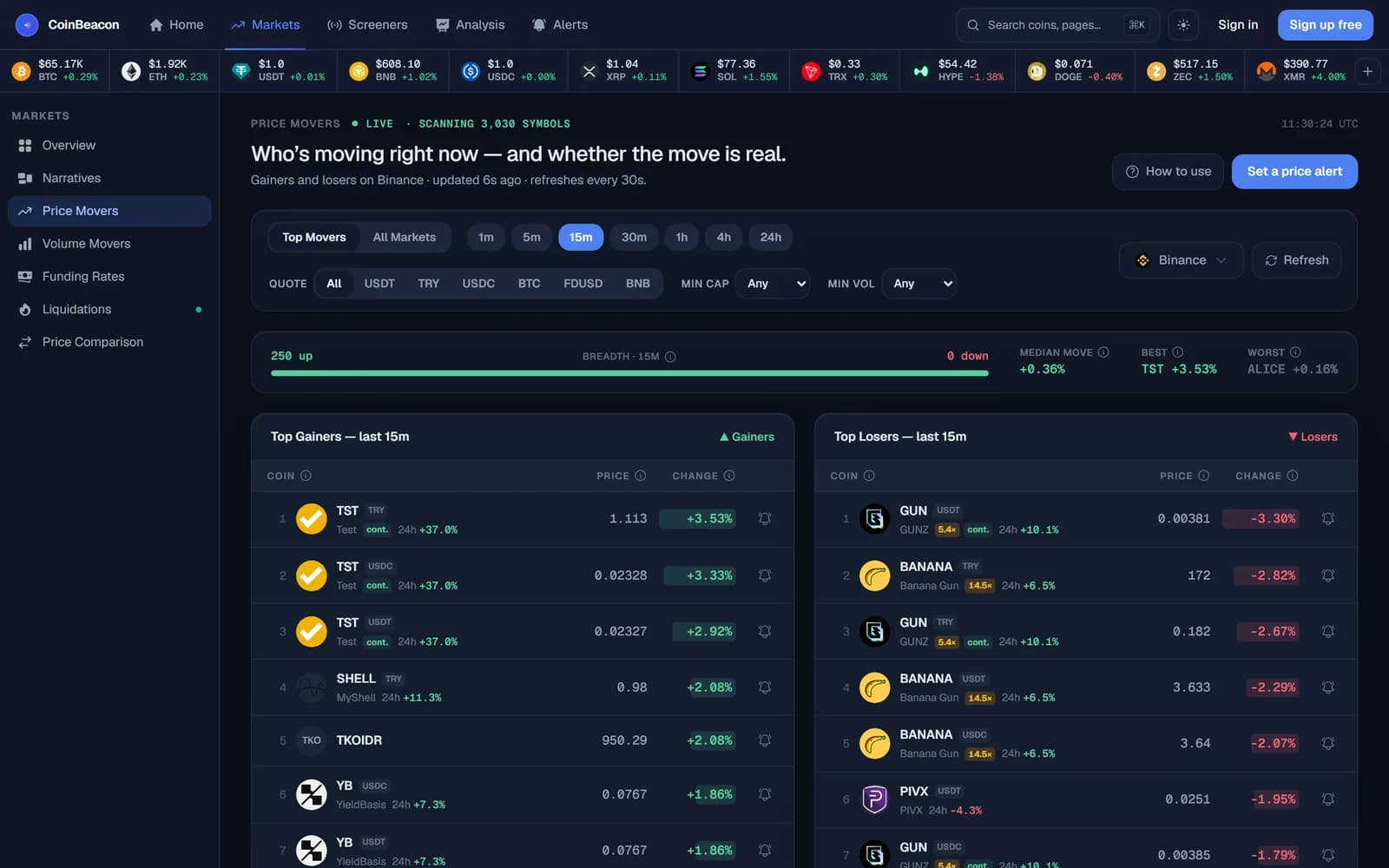Click the XMR ticker coin icon

tap(1267, 71)
